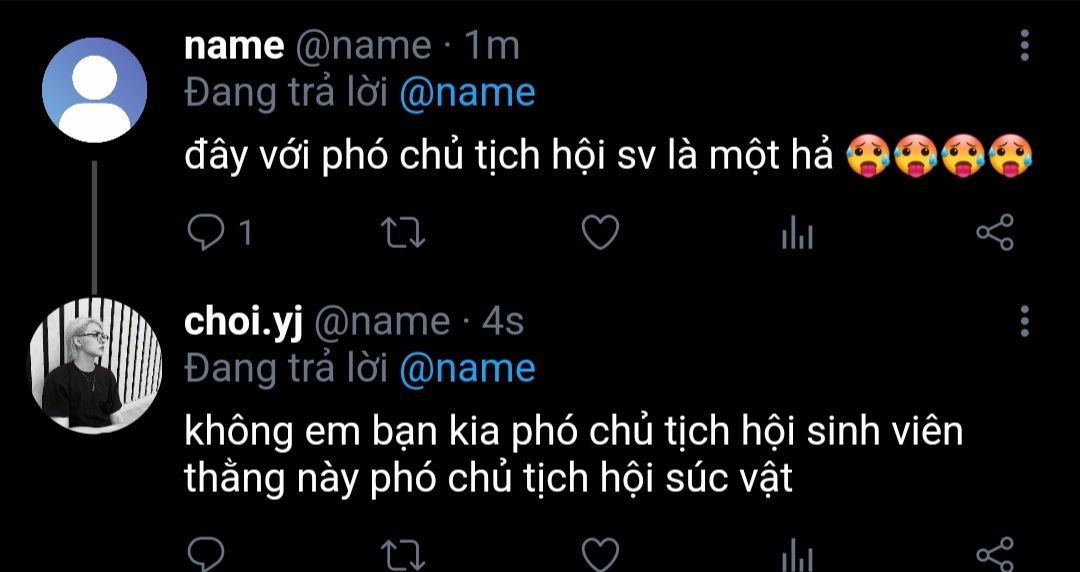Like choi.yj's tweet
Viewport: 1080px width, 572px height.
click(x=601, y=555)
